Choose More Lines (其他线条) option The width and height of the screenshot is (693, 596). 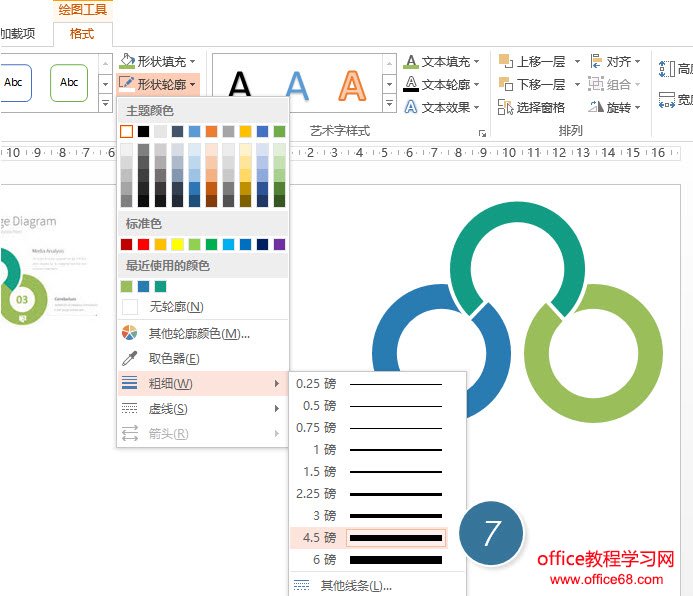378,585
